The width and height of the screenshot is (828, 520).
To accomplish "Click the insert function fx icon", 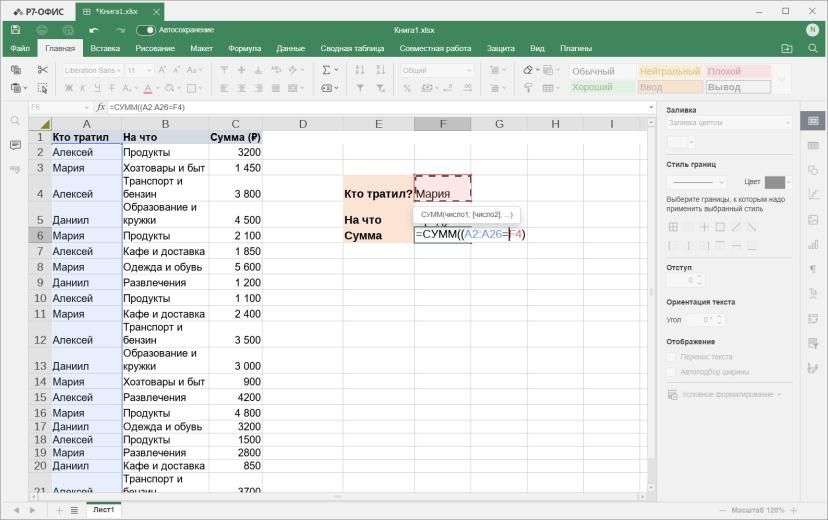I will pos(101,107).
